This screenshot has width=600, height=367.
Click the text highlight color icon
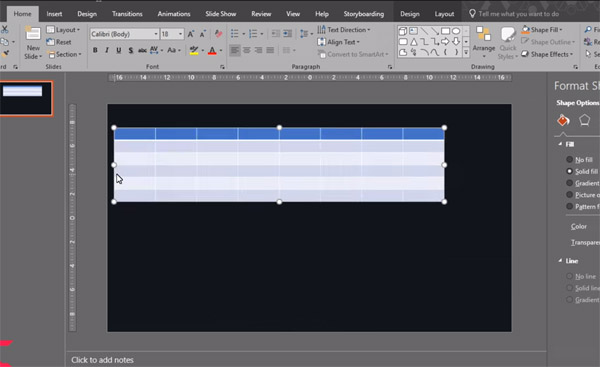point(194,50)
